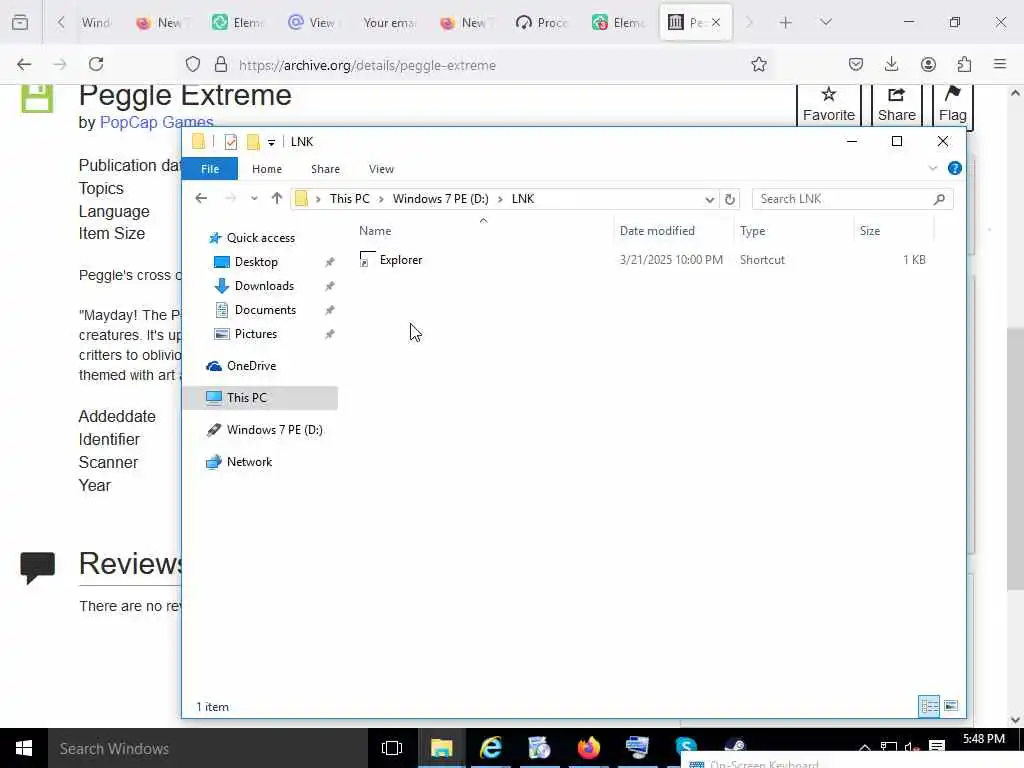Screen dimensions: 1024x768
Task: Select Network in the navigation pane
Action: (x=249, y=462)
